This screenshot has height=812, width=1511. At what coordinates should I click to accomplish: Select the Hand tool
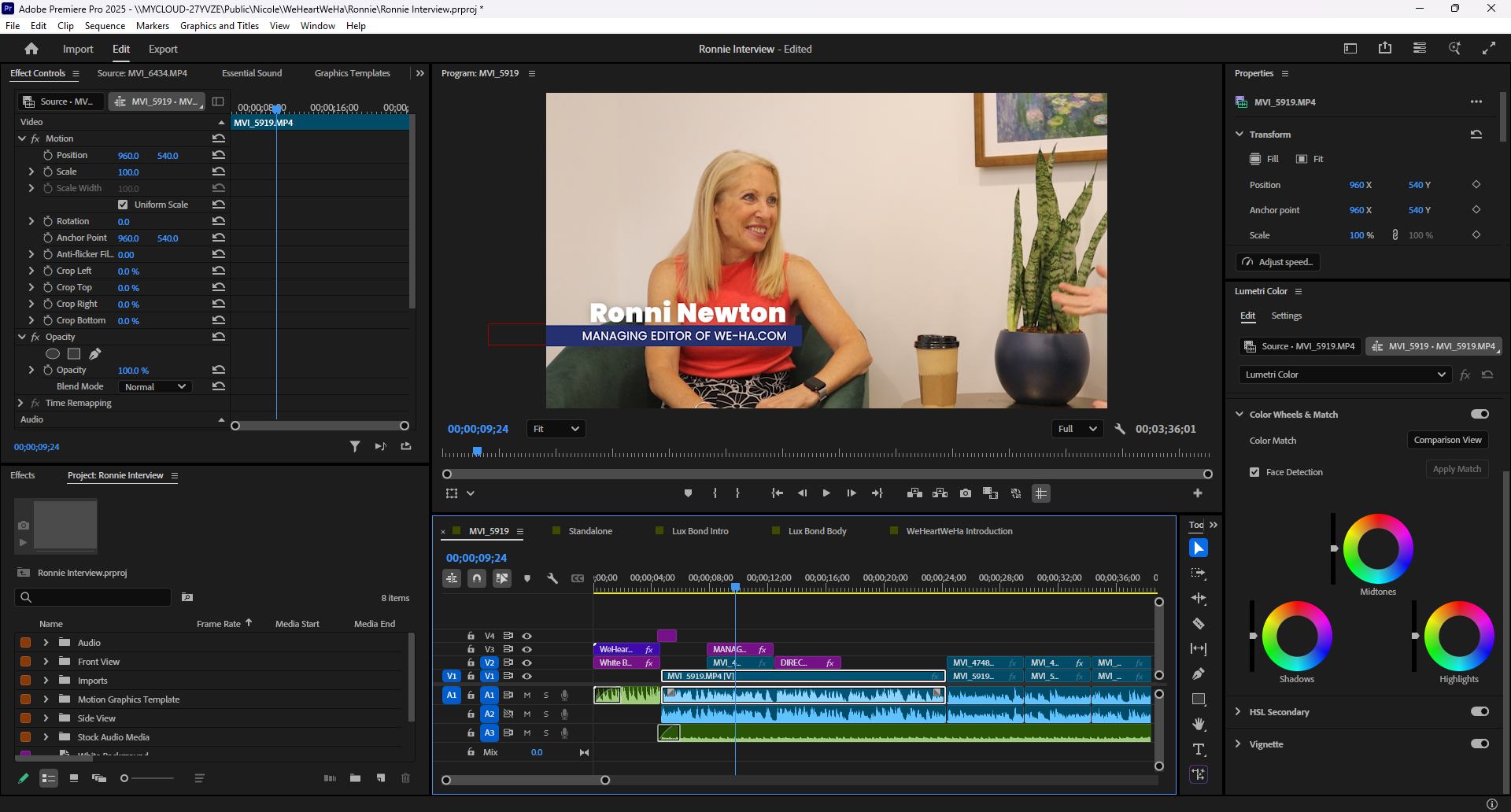(x=1198, y=724)
